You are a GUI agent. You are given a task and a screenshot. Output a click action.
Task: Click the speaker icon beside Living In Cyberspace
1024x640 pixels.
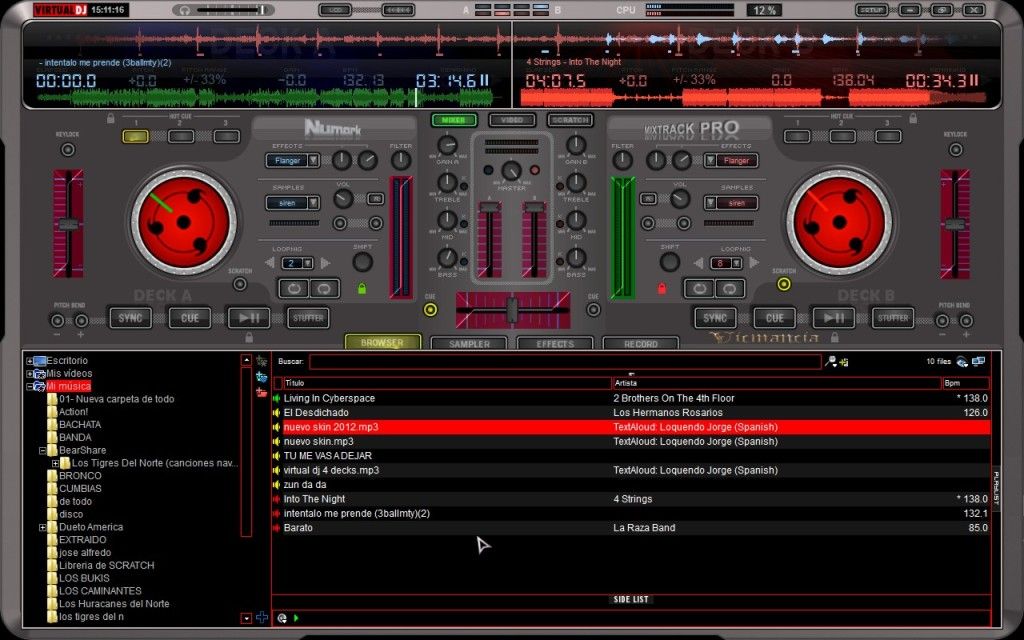[x=276, y=398]
